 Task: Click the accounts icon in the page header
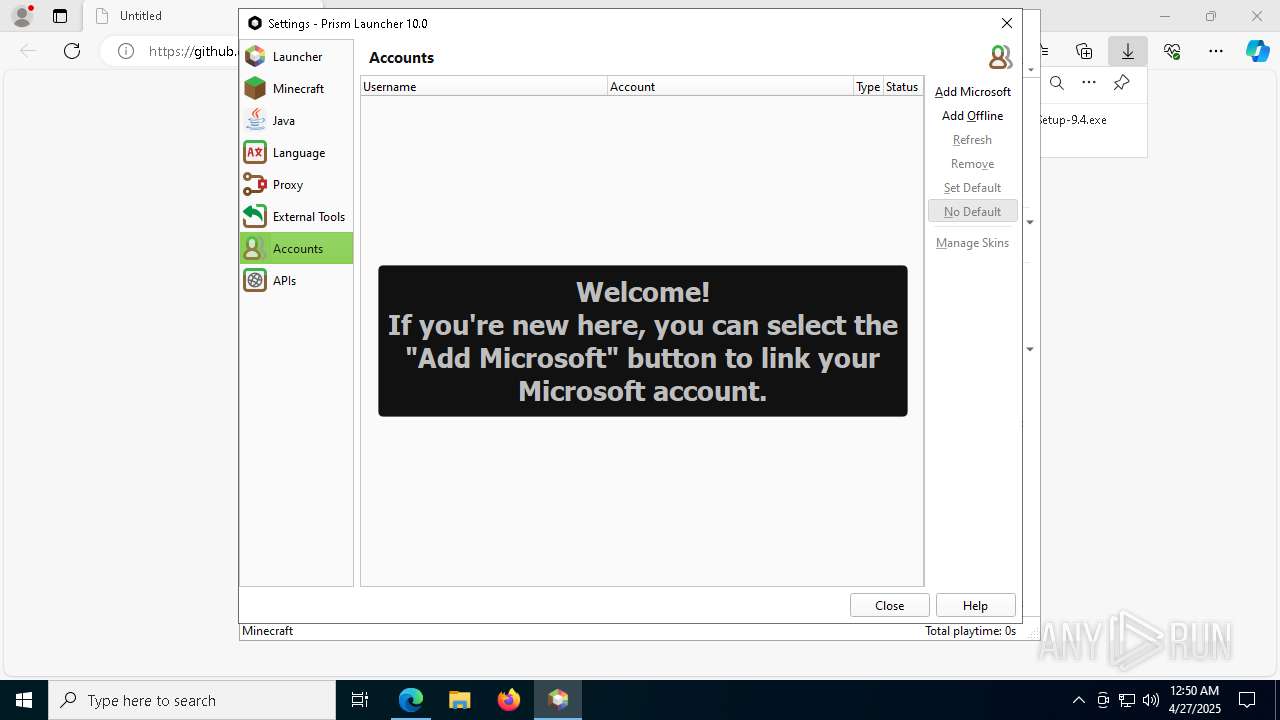click(x=1000, y=57)
